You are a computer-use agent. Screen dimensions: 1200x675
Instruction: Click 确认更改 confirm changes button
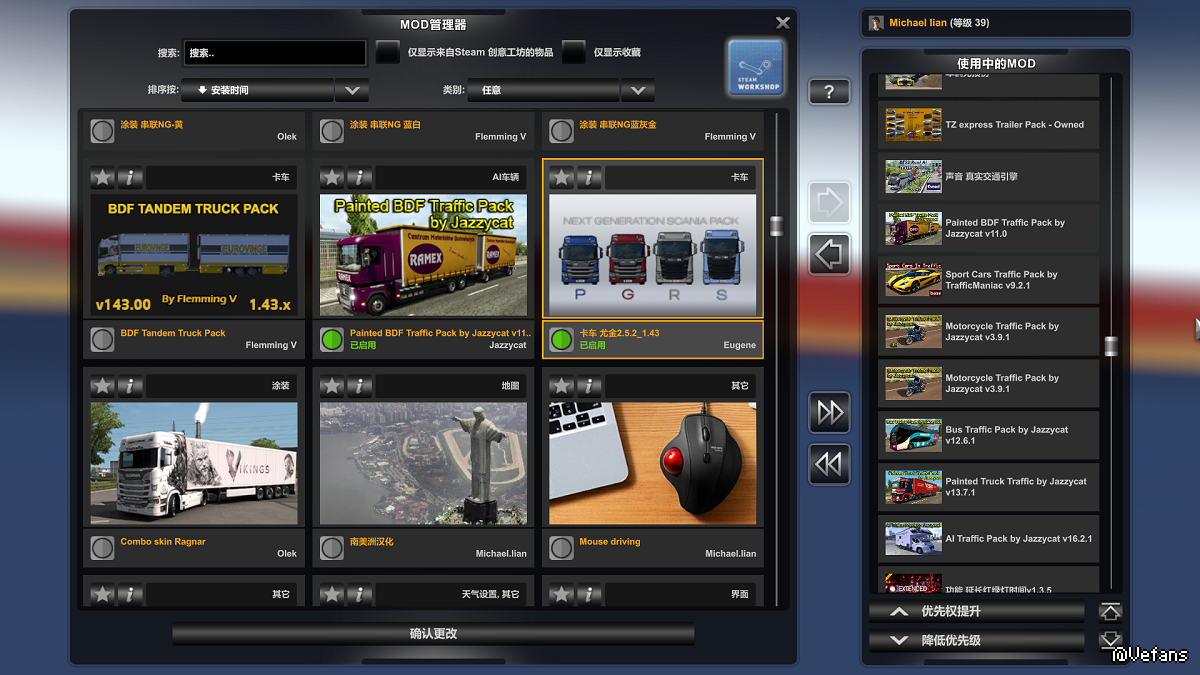pos(434,634)
